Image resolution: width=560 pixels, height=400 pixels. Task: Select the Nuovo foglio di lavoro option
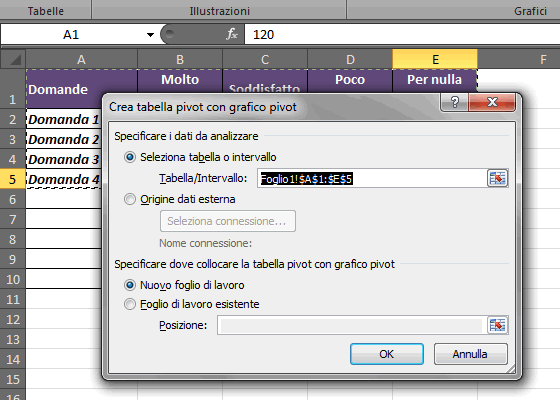coord(130,285)
